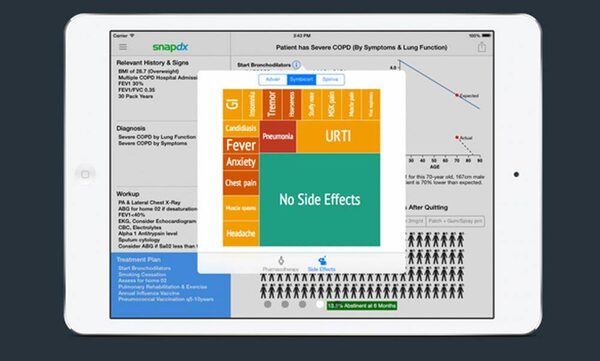Tap the share icon in the header

click(x=482, y=47)
